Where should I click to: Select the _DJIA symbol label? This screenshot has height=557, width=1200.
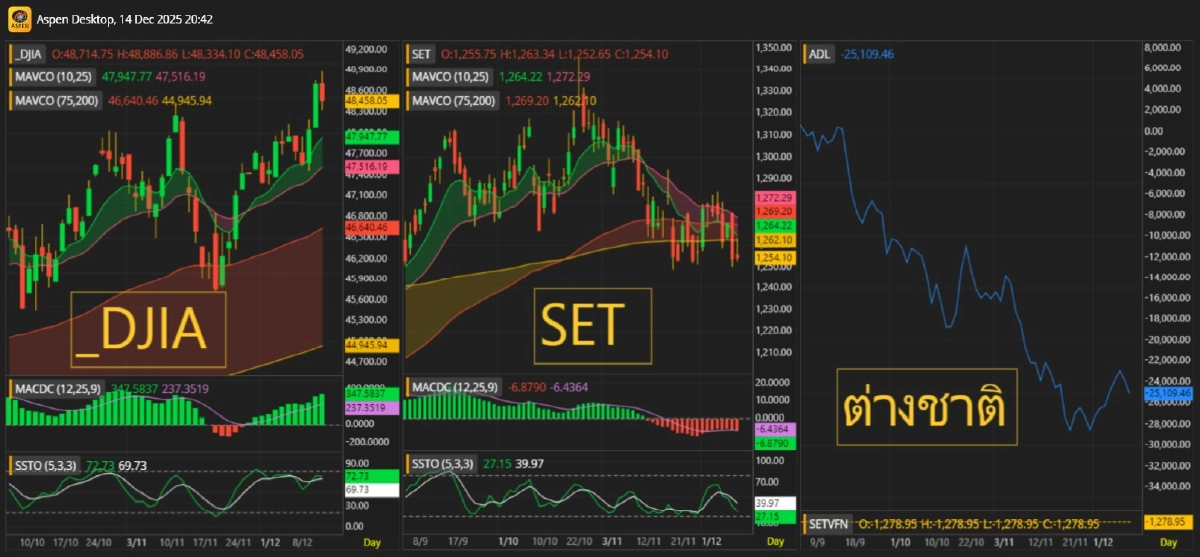point(27,54)
